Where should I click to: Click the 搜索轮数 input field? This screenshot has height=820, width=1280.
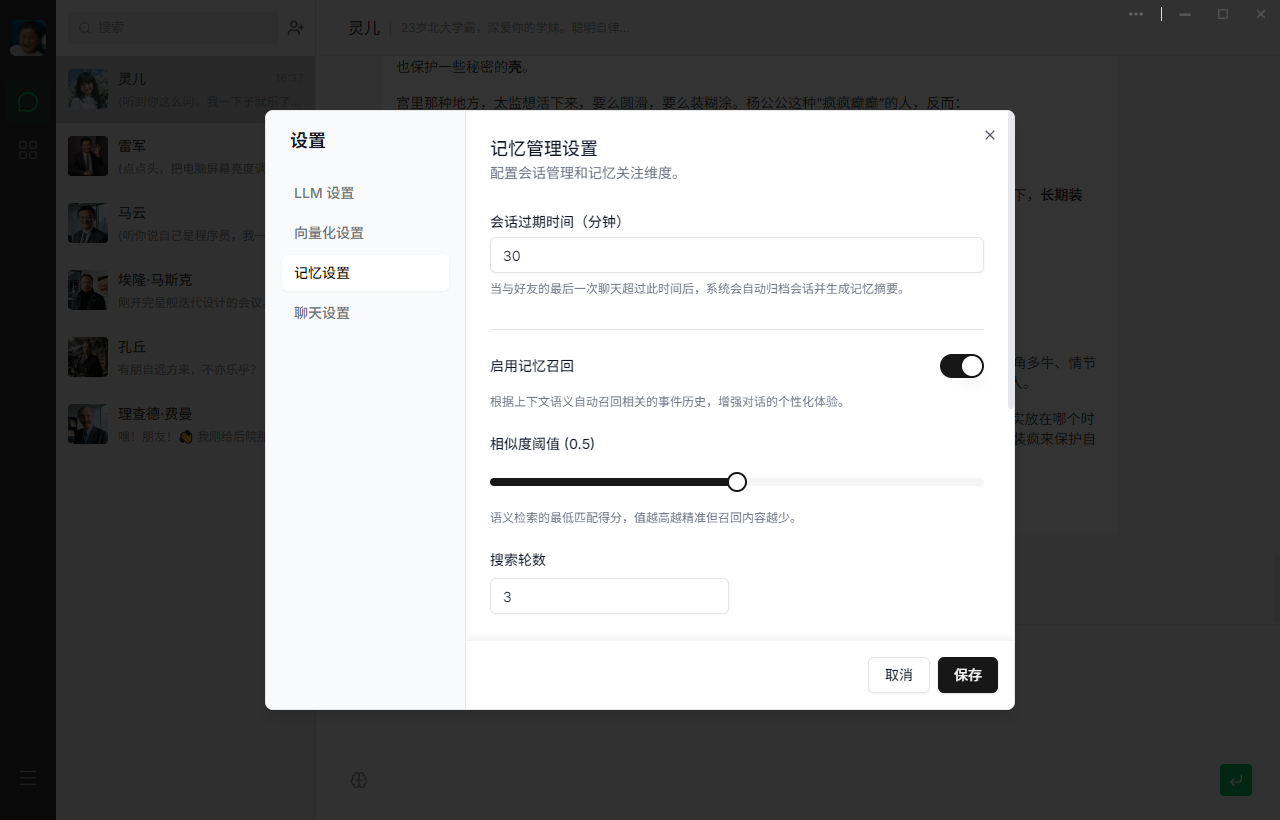(x=609, y=596)
